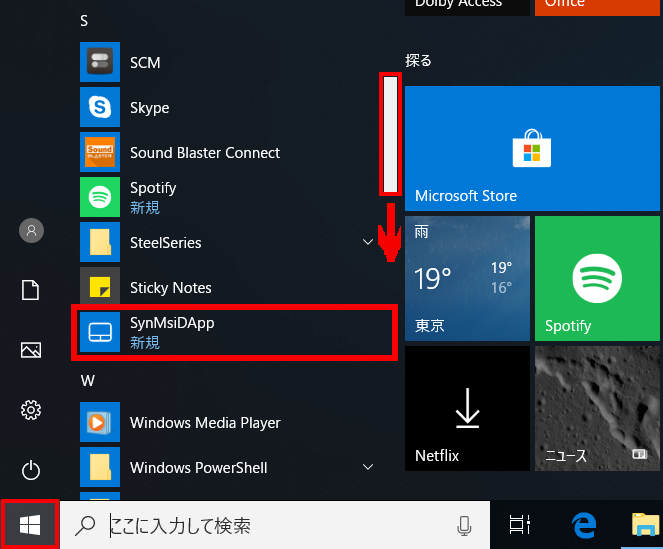Click the 探る tile group heading

418,60
